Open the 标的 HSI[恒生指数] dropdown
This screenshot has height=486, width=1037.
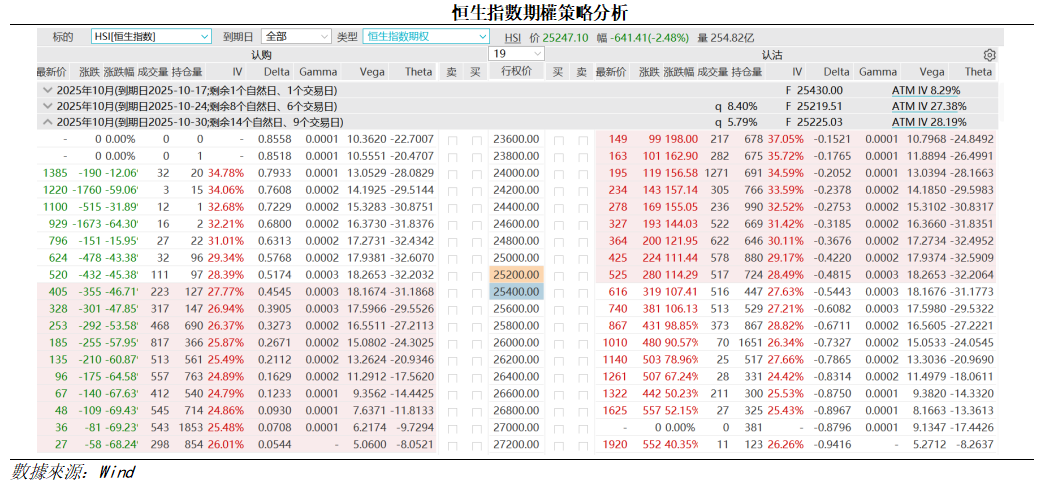tap(151, 36)
